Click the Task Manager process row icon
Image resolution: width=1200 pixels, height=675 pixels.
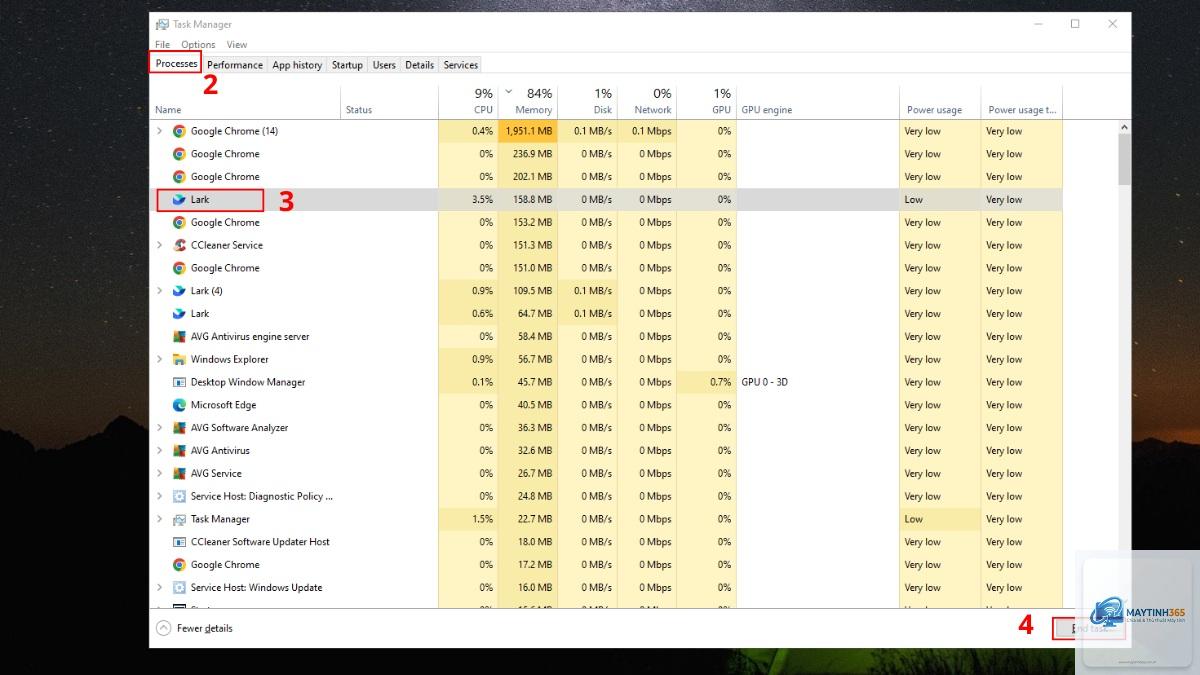pyautogui.click(x=179, y=519)
